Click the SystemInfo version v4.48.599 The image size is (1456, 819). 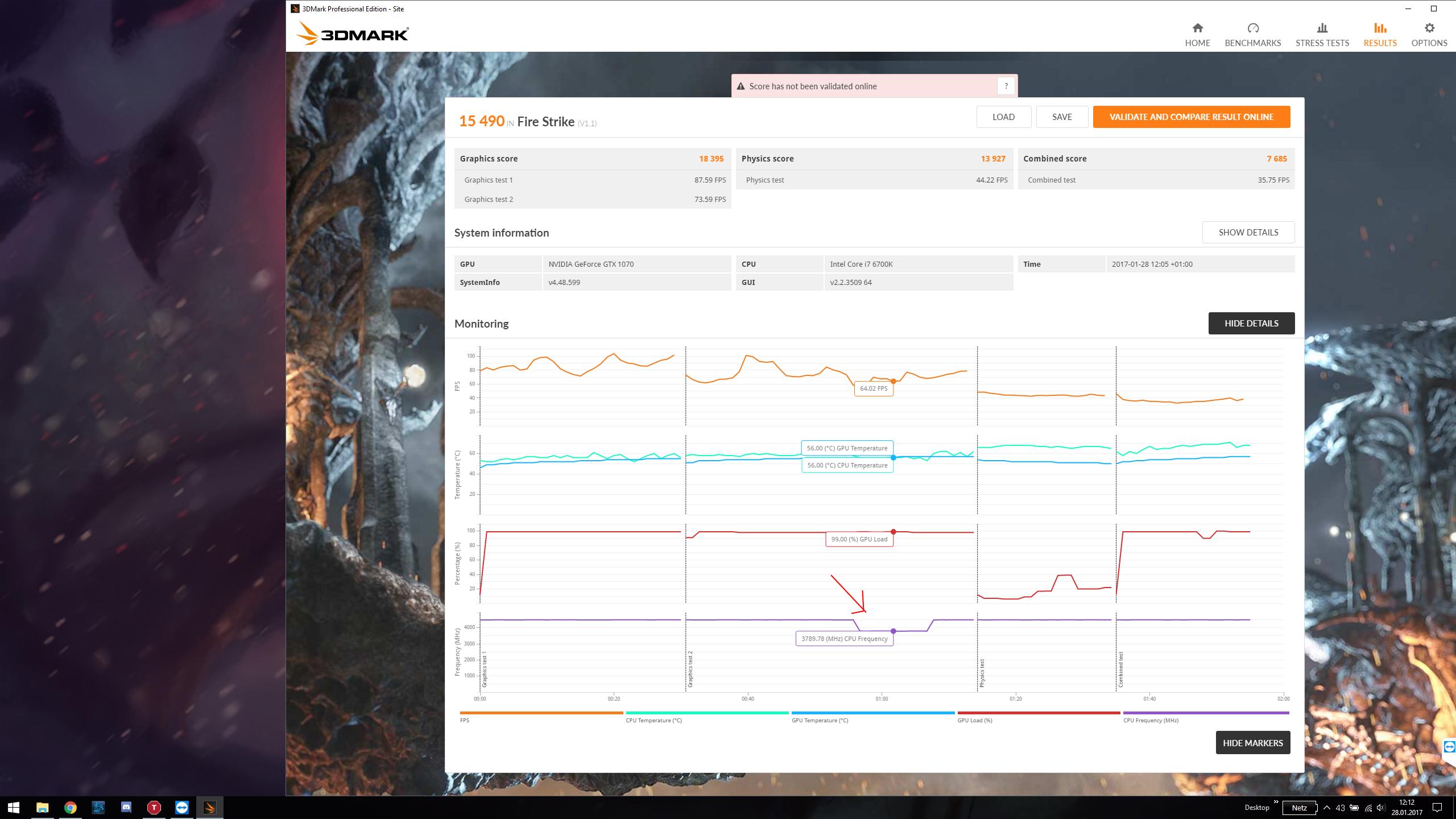click(564, 282)
